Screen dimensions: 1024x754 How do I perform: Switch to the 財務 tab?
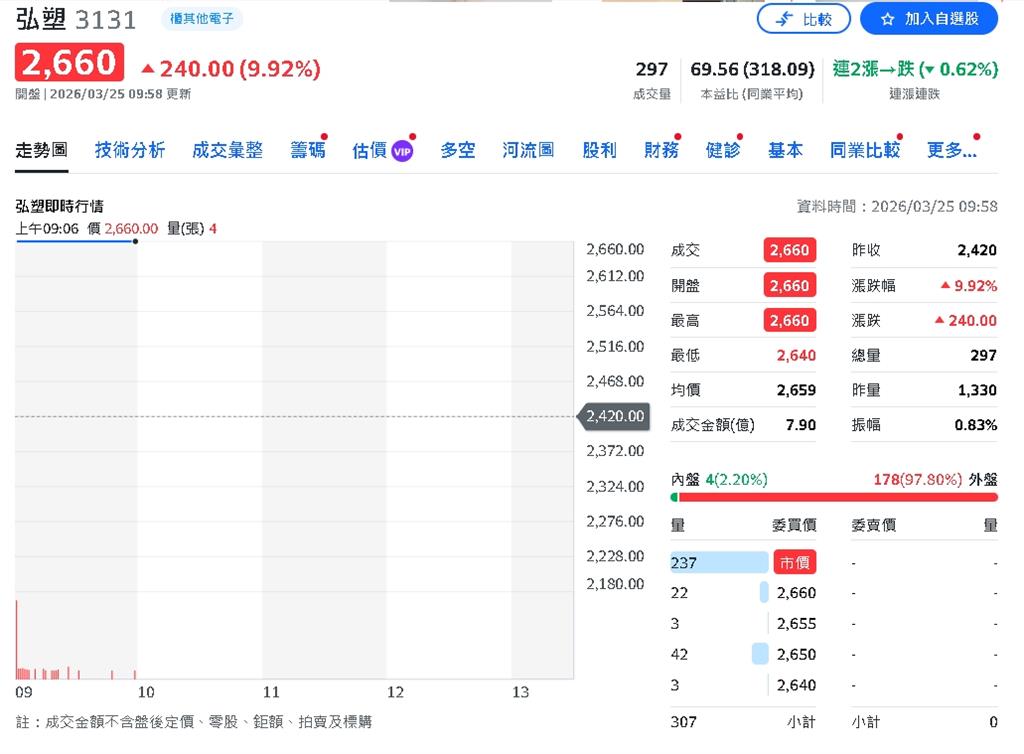(x=660, y=149)
